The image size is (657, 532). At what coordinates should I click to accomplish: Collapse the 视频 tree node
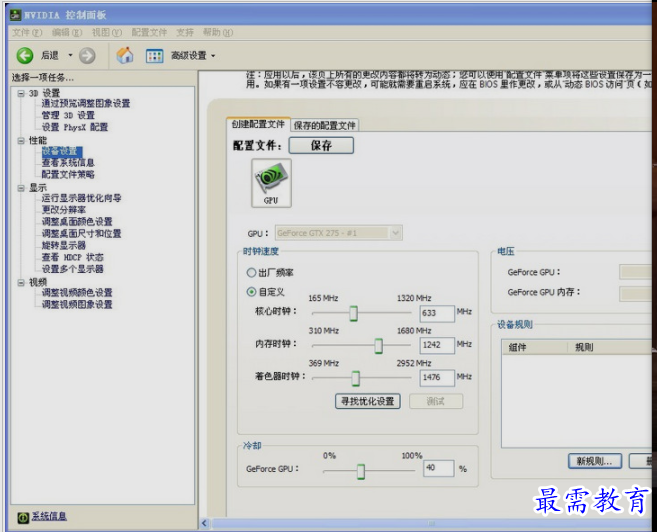click(x=21, y=283)
